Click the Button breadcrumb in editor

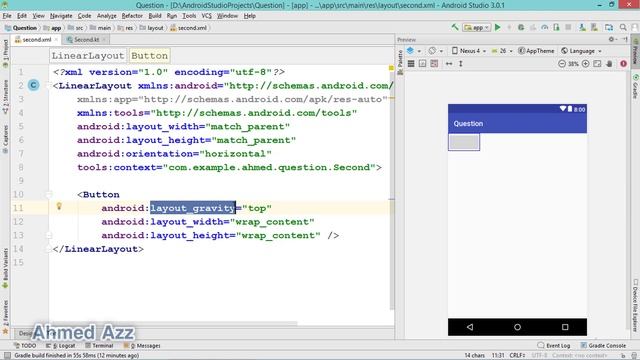click(x=149, y=56)
